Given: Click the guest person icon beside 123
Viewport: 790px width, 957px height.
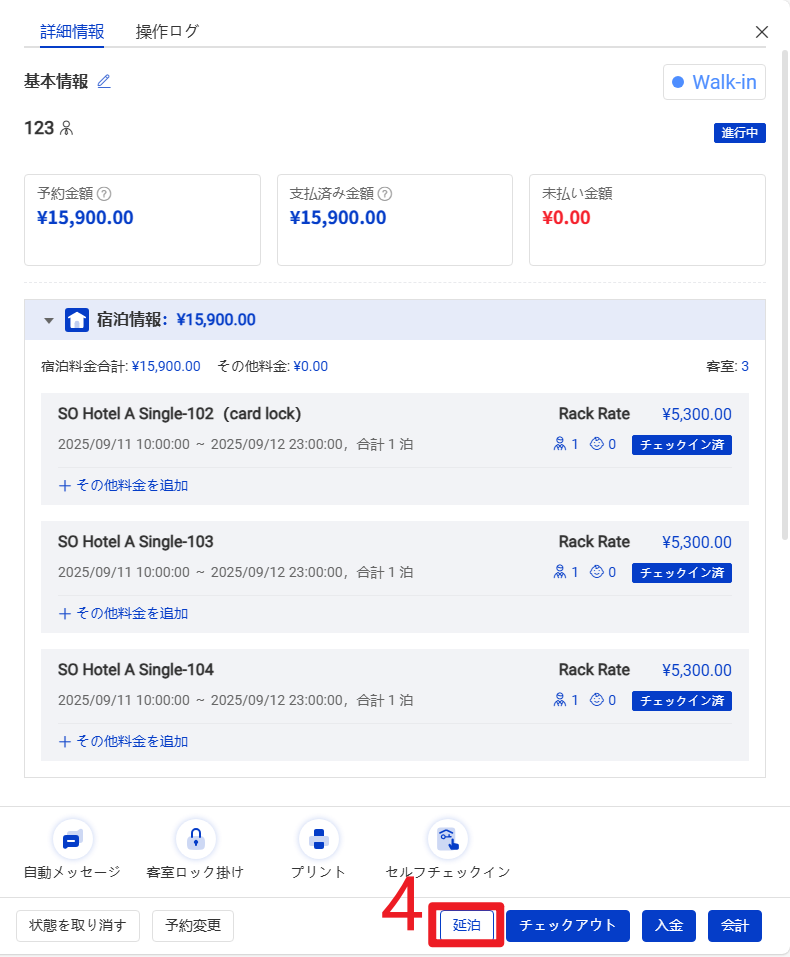Looking at the screenshot, I should pos(67,128).
